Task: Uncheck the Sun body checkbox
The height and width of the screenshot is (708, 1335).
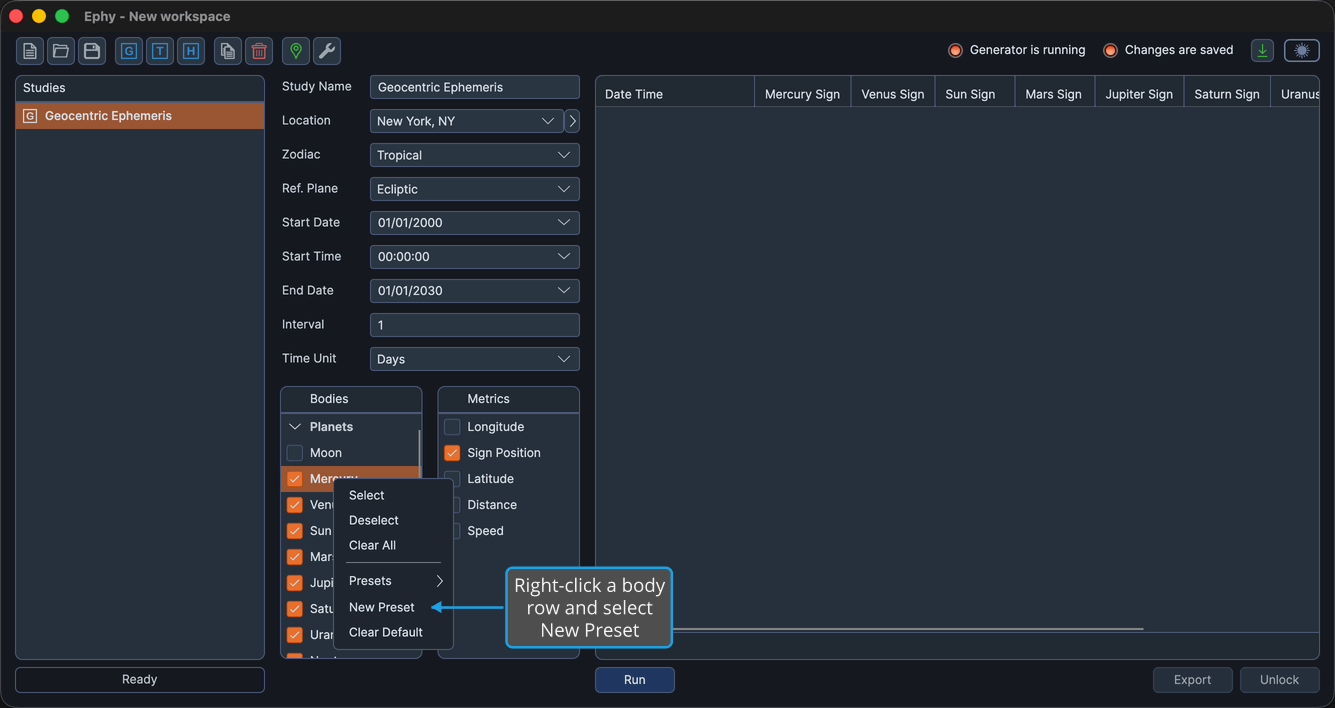Action: click(295, 531)
